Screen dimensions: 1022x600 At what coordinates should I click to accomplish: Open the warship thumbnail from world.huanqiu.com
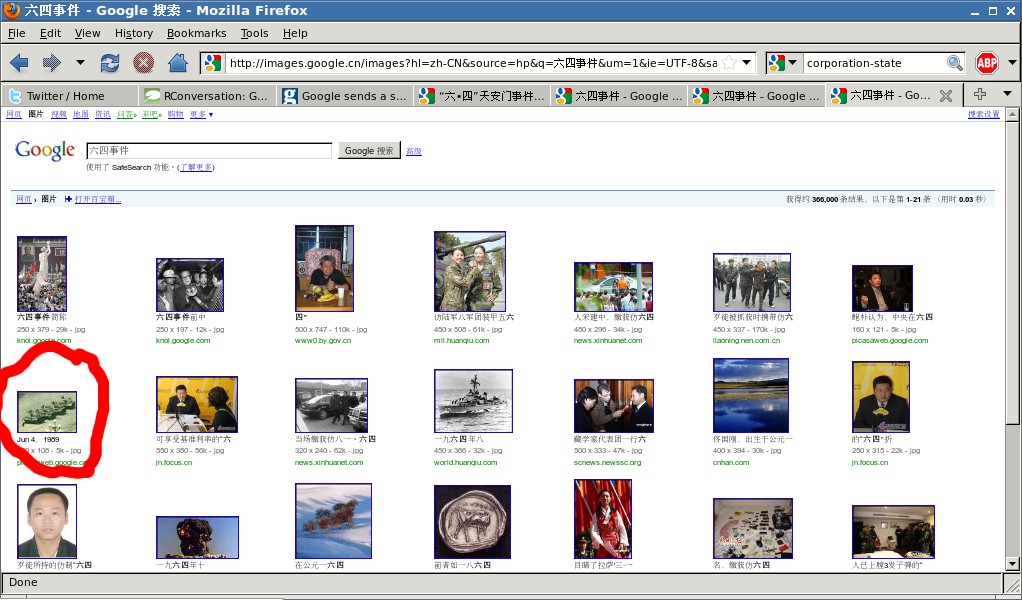(473, 401)
